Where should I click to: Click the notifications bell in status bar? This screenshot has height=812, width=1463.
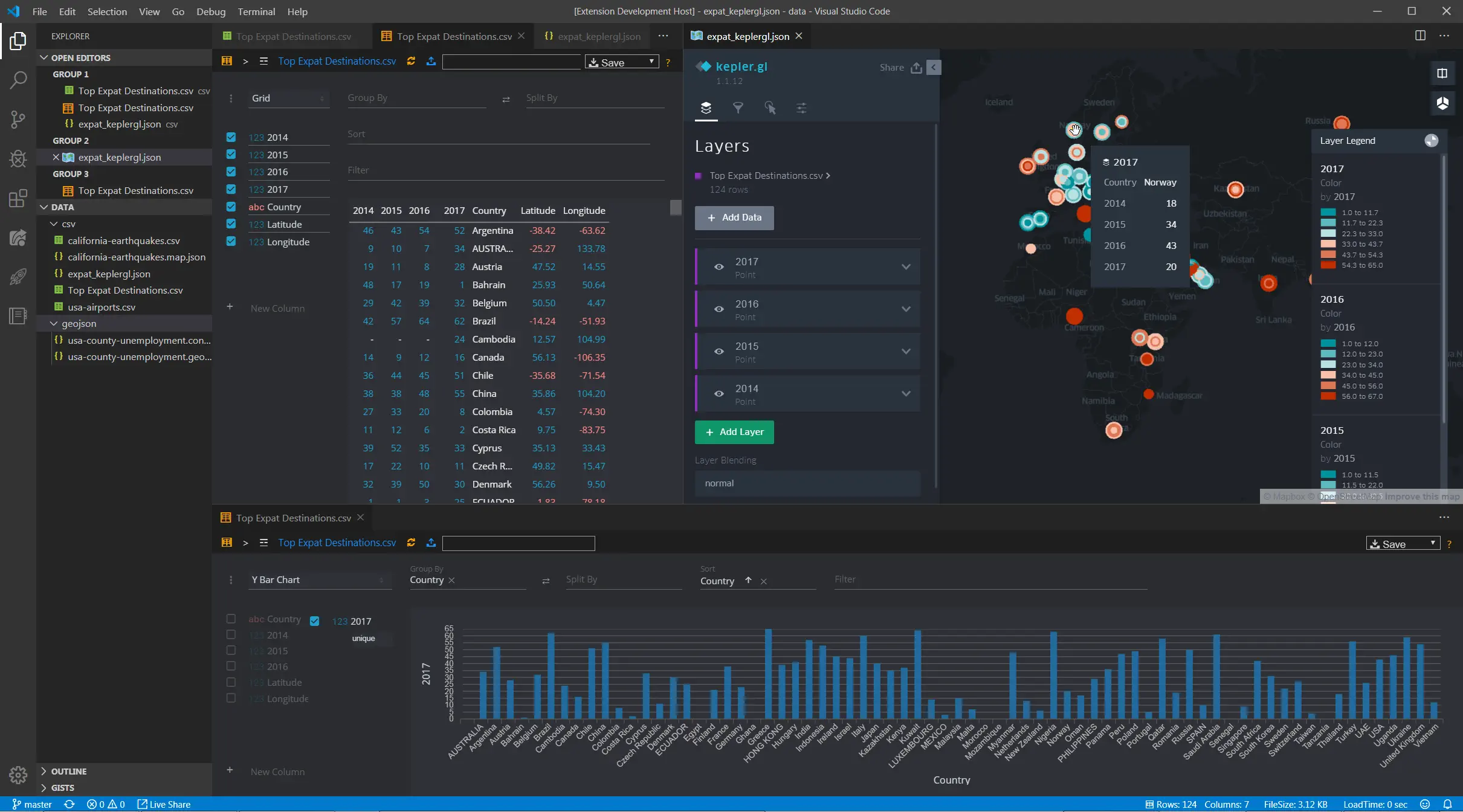coord(1447,805)
